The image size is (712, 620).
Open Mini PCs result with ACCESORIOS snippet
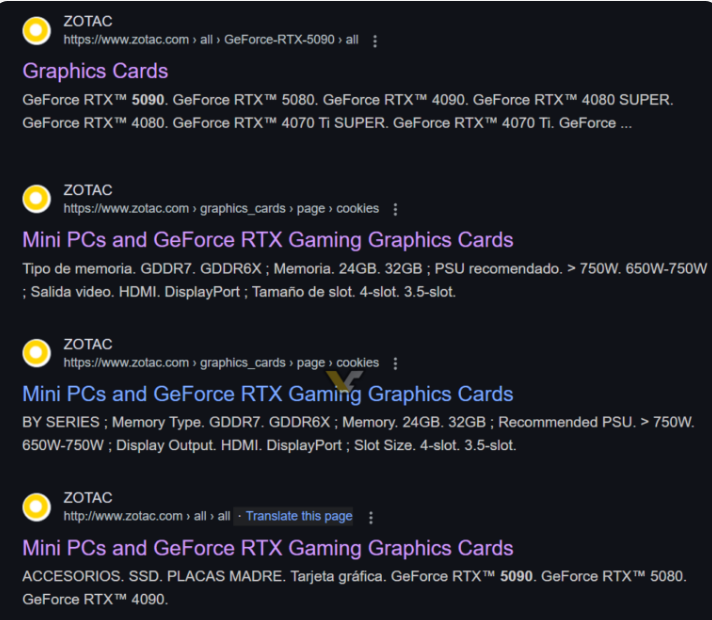268,547
